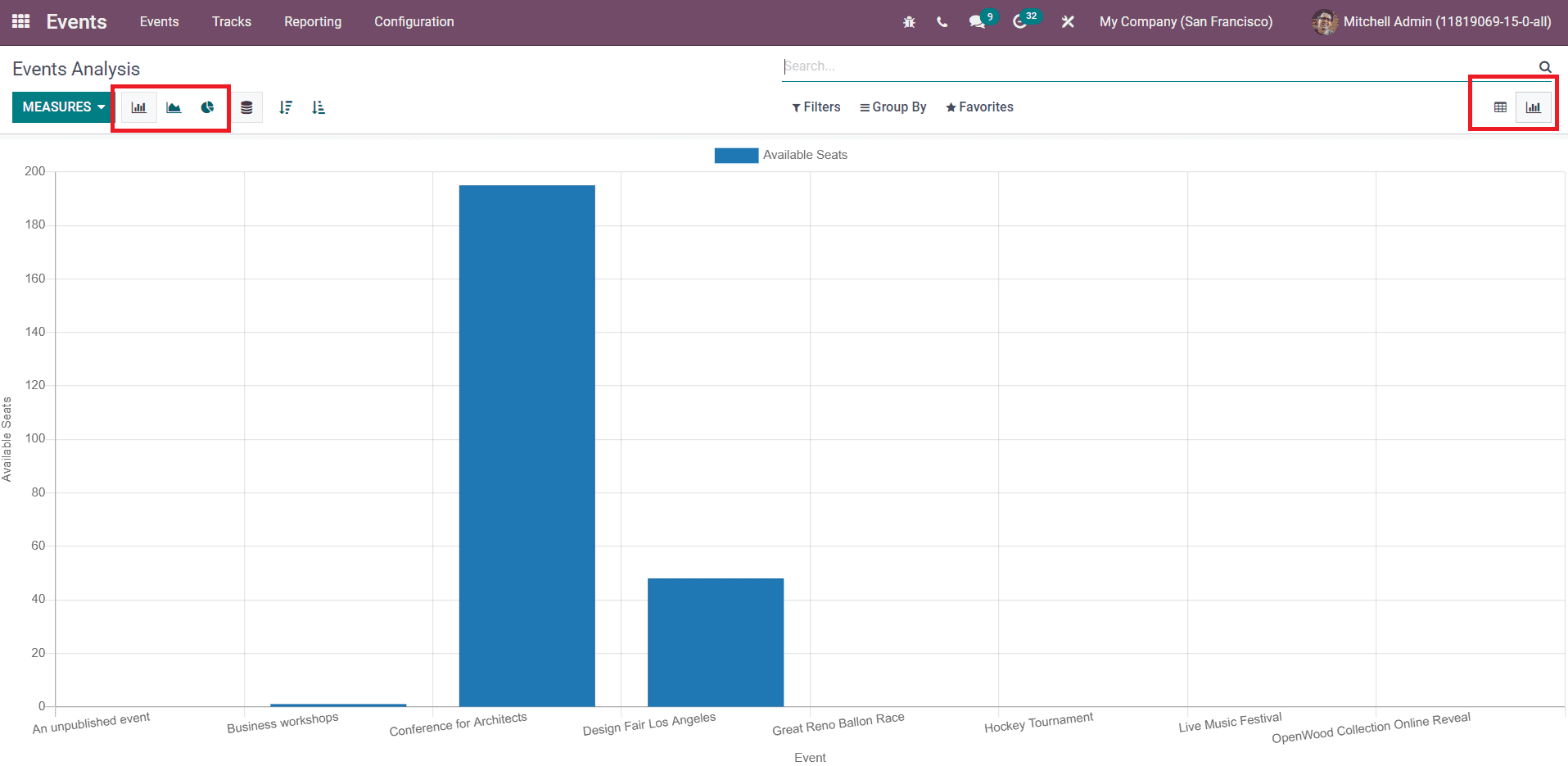Open the phone dialer icon
The height and width of the screenshot is (766, 1568).
coord(942,22)
